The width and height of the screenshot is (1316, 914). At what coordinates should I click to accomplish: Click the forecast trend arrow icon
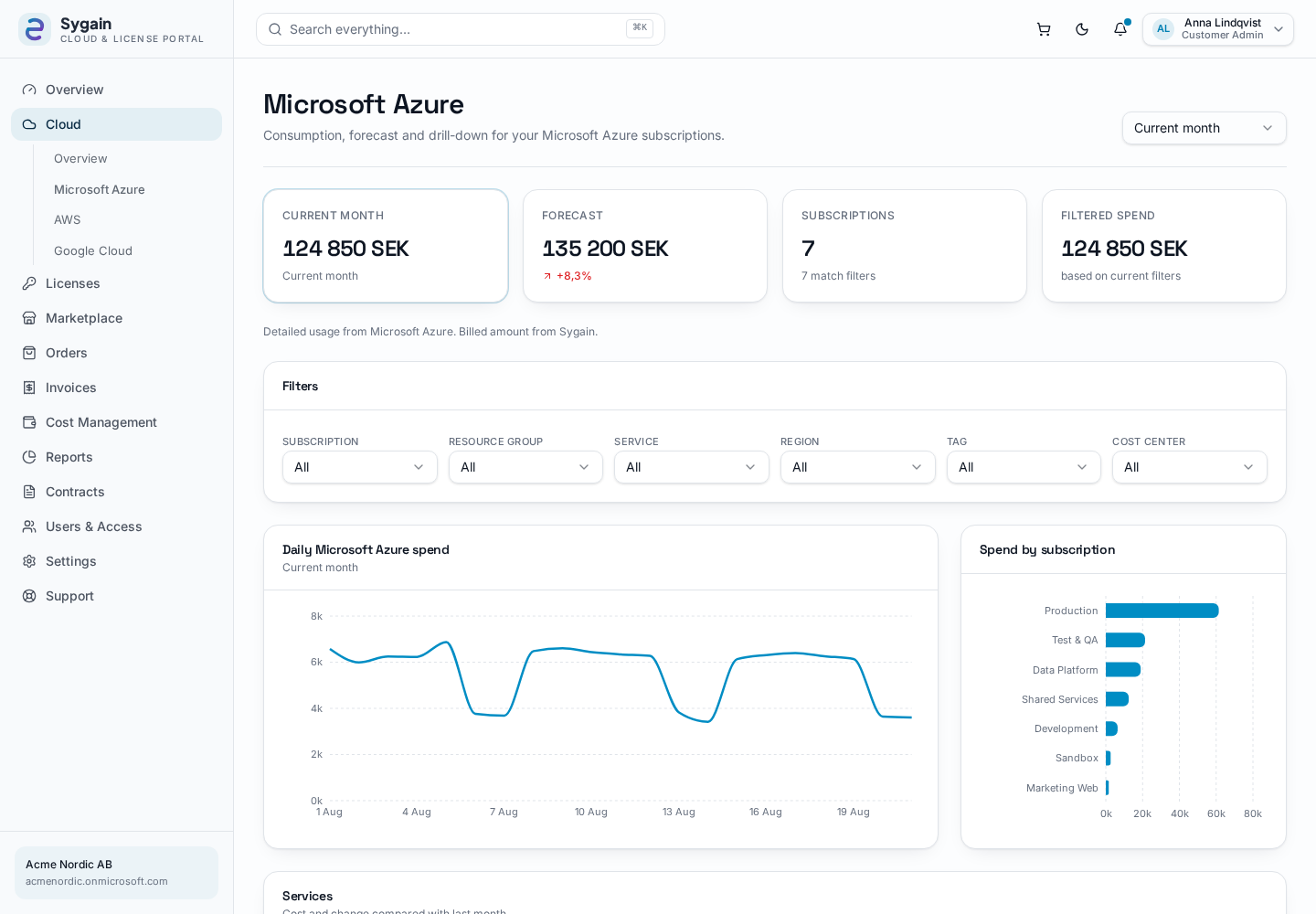tap(547, 276)
